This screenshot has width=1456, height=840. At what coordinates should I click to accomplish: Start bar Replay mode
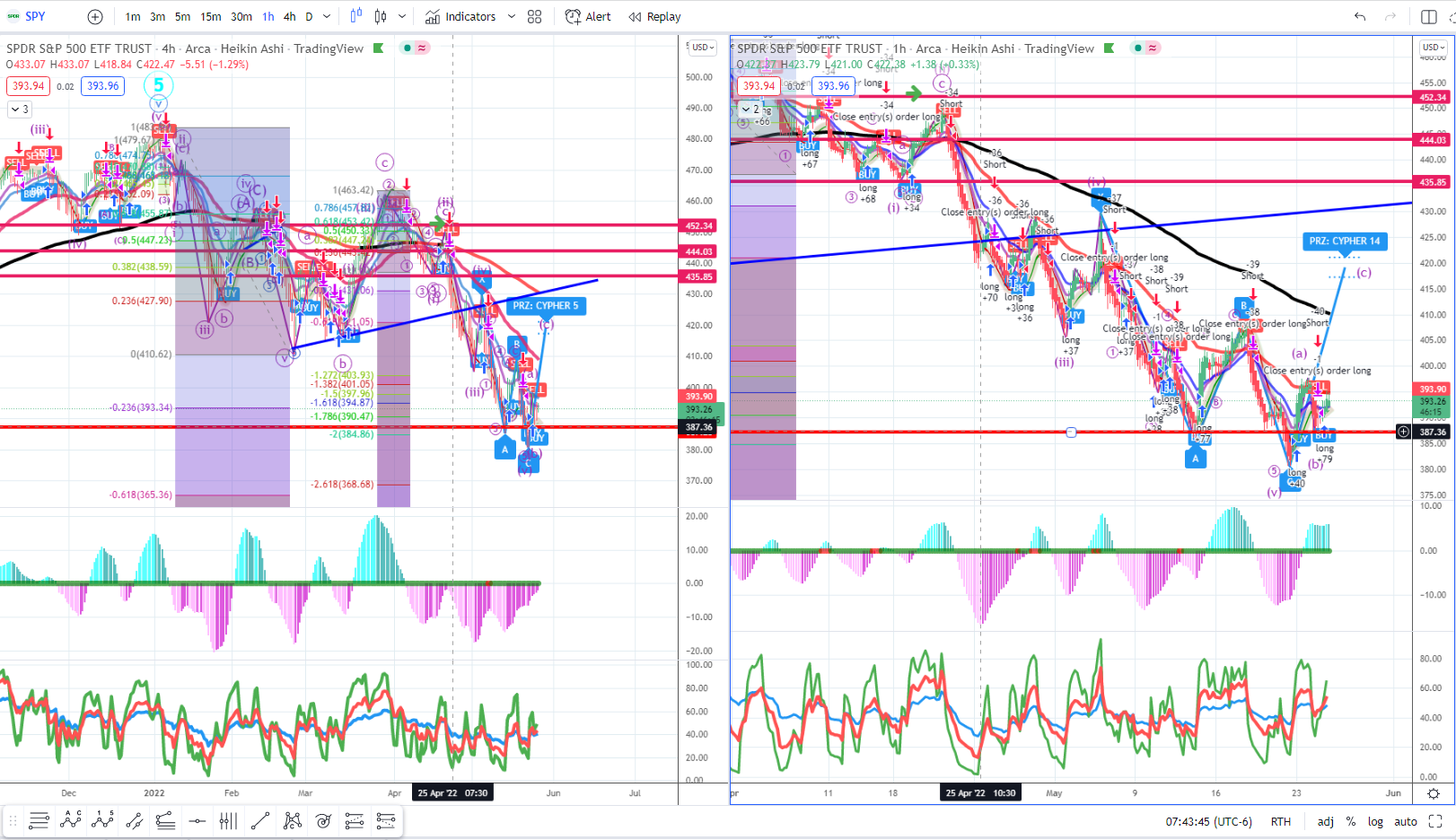(654, 16)
